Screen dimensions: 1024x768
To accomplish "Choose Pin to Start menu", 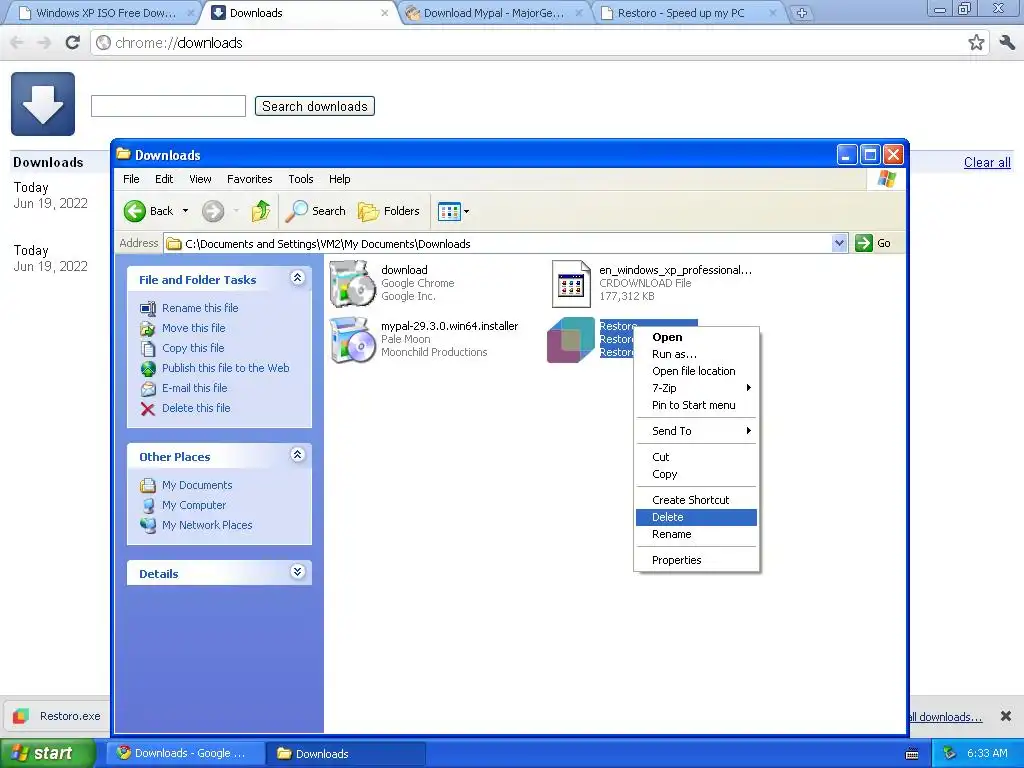I will tap(696, 406).
